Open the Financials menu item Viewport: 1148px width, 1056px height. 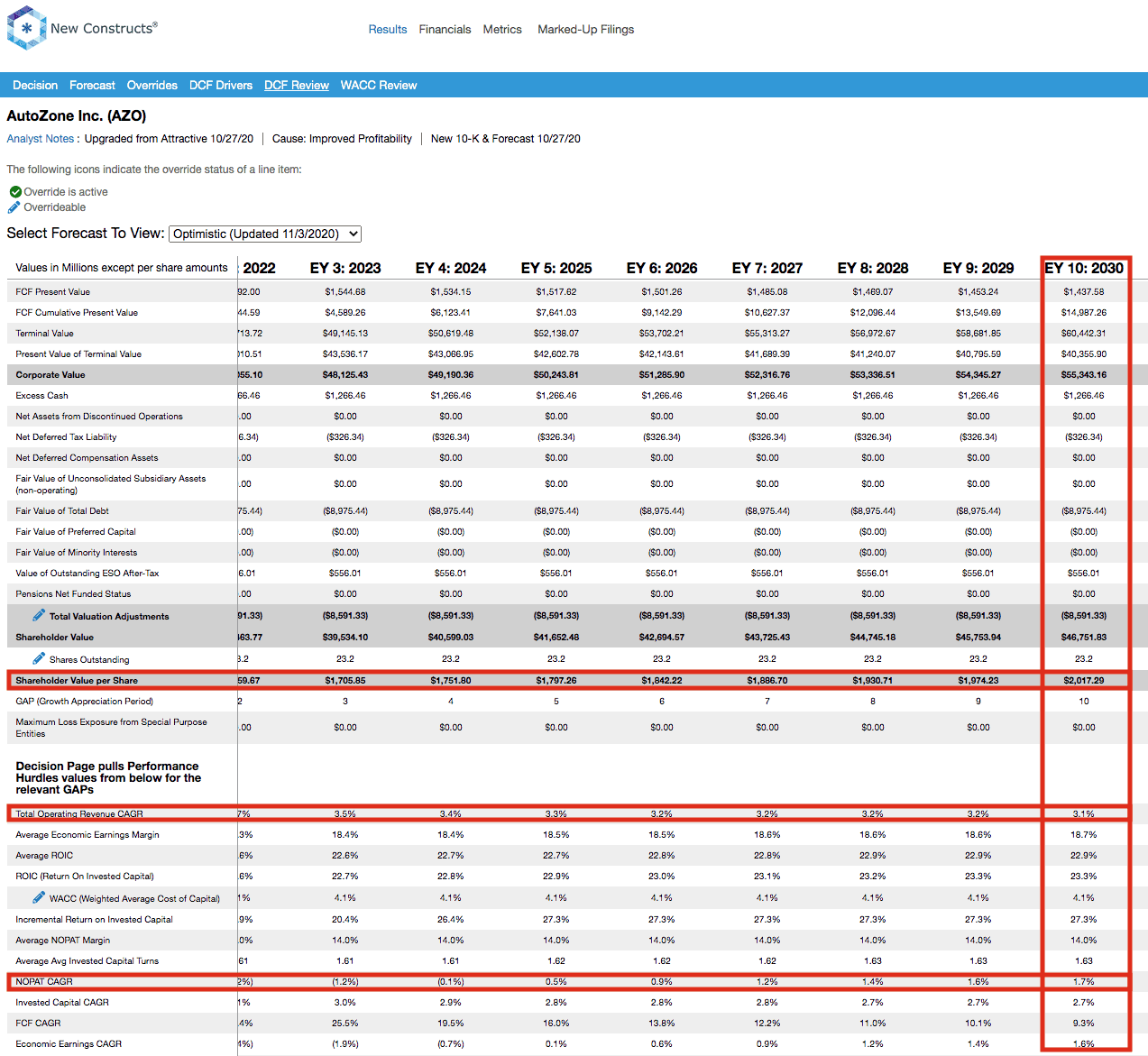pyautogui.click(x=445, y=30)
